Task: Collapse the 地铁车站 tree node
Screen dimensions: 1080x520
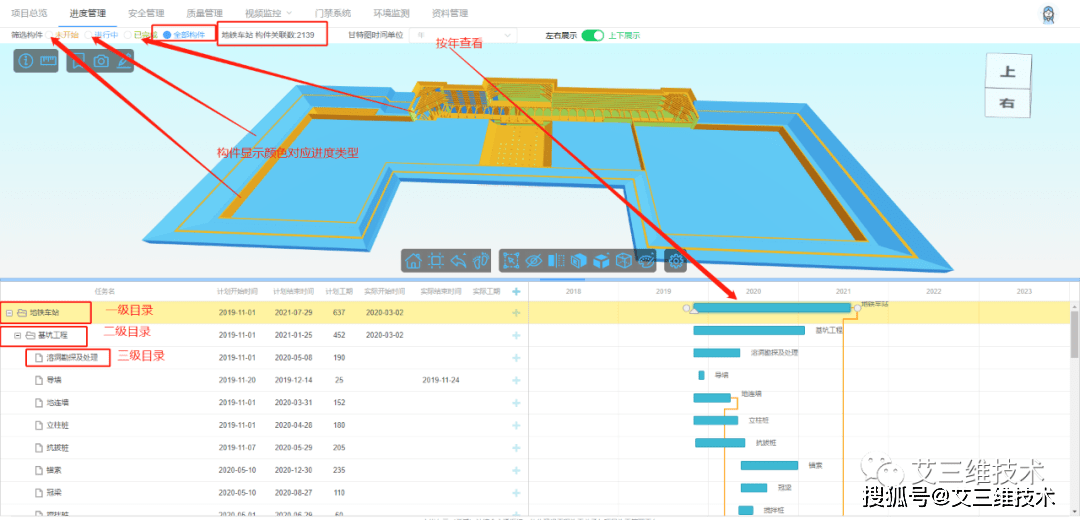Action: 9,312
